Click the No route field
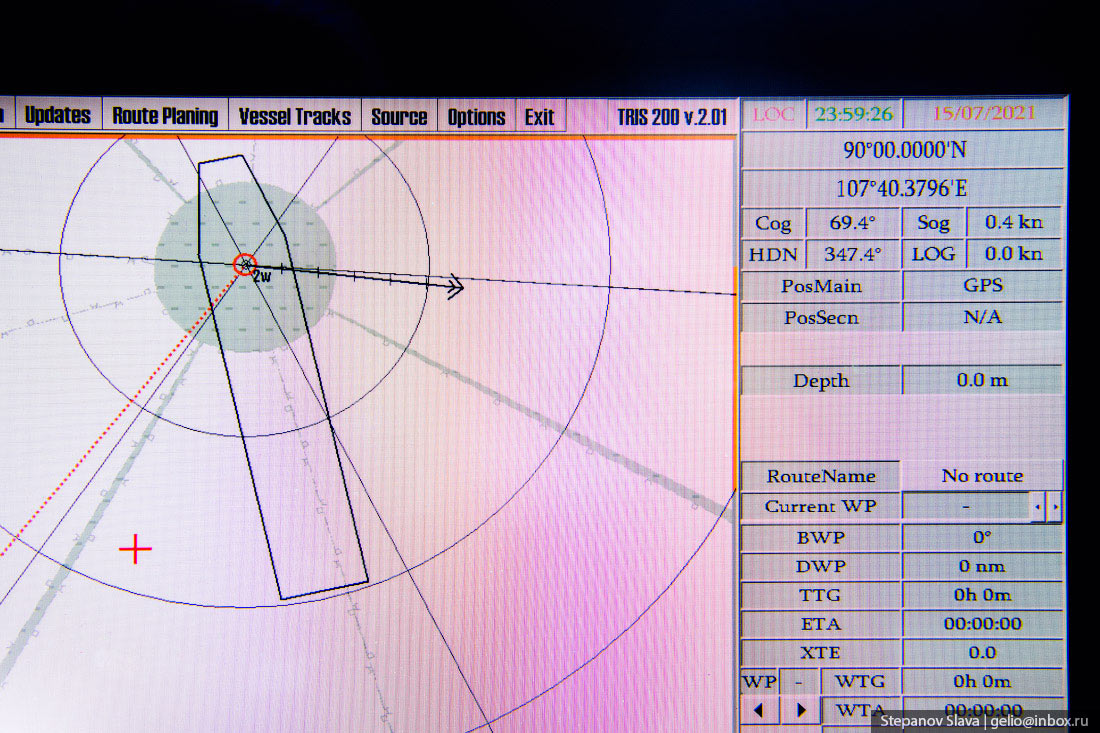Screen dimensions: 1100x733 [982, 476]
